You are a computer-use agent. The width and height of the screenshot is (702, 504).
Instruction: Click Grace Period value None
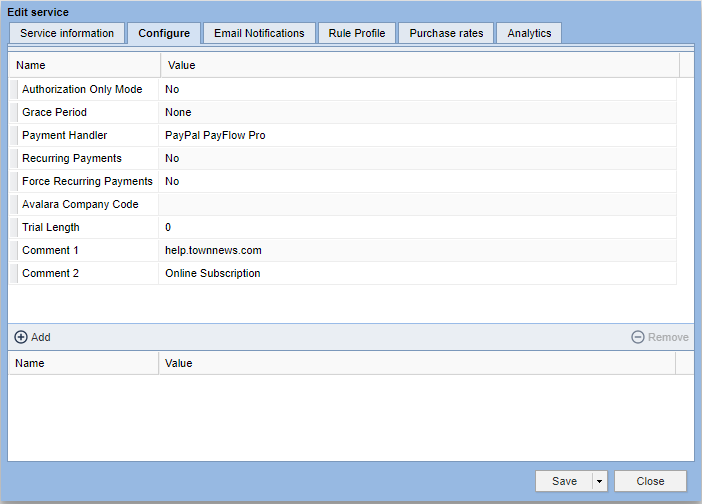(178, 112)
